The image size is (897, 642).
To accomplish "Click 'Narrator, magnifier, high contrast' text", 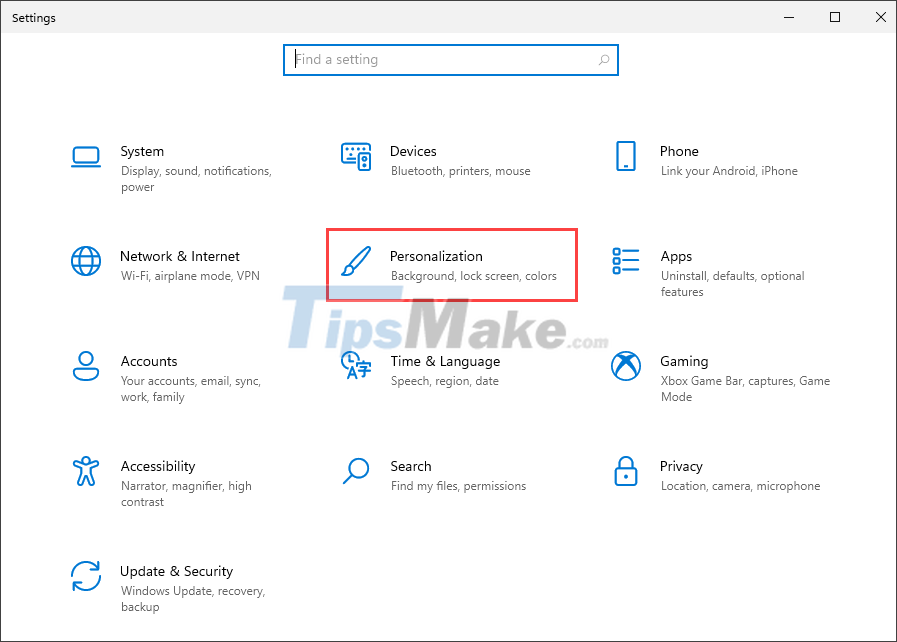I will tap(186, 494).
